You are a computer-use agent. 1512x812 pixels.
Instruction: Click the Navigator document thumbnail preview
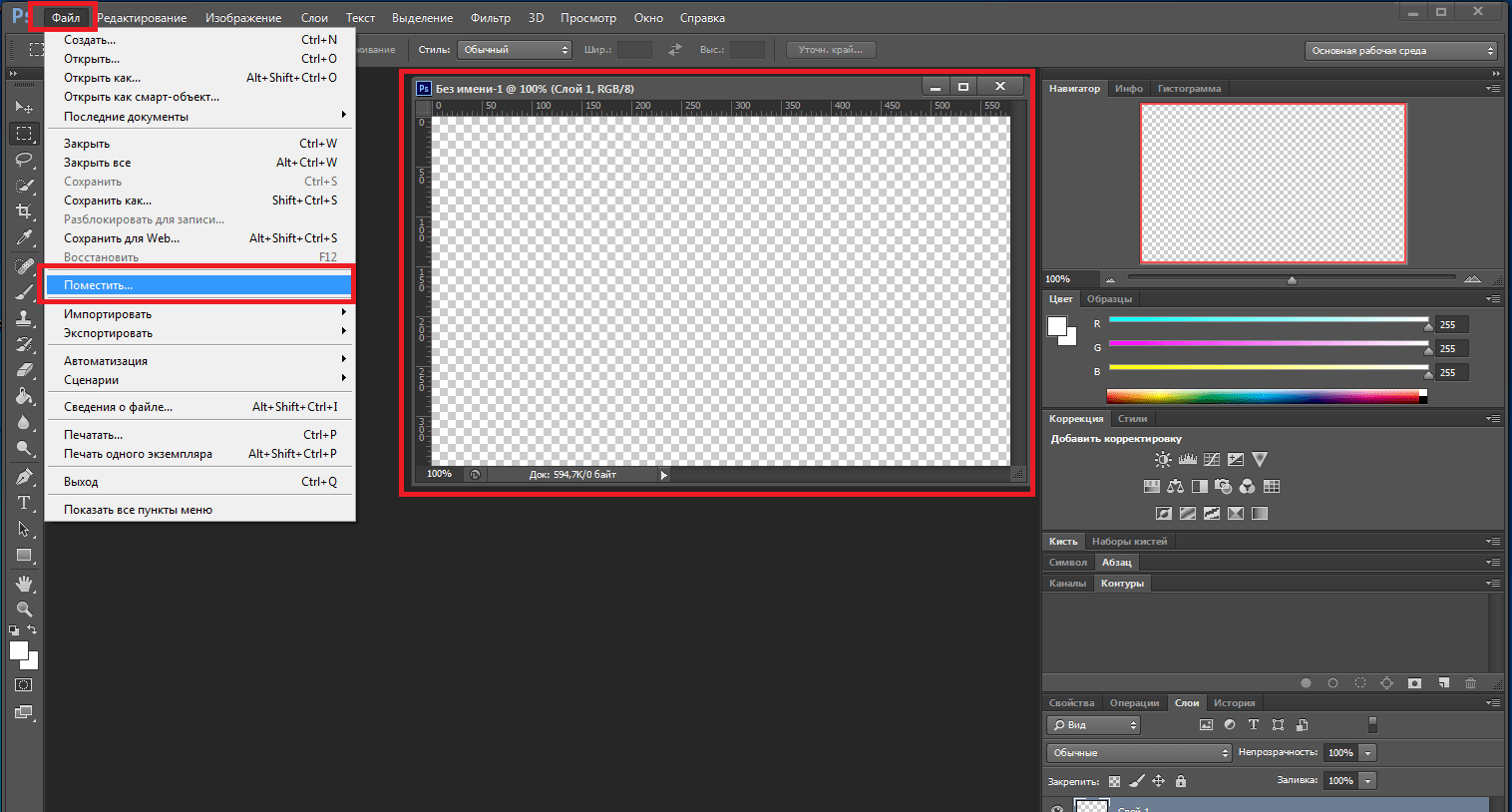[x=1273, y=184]
